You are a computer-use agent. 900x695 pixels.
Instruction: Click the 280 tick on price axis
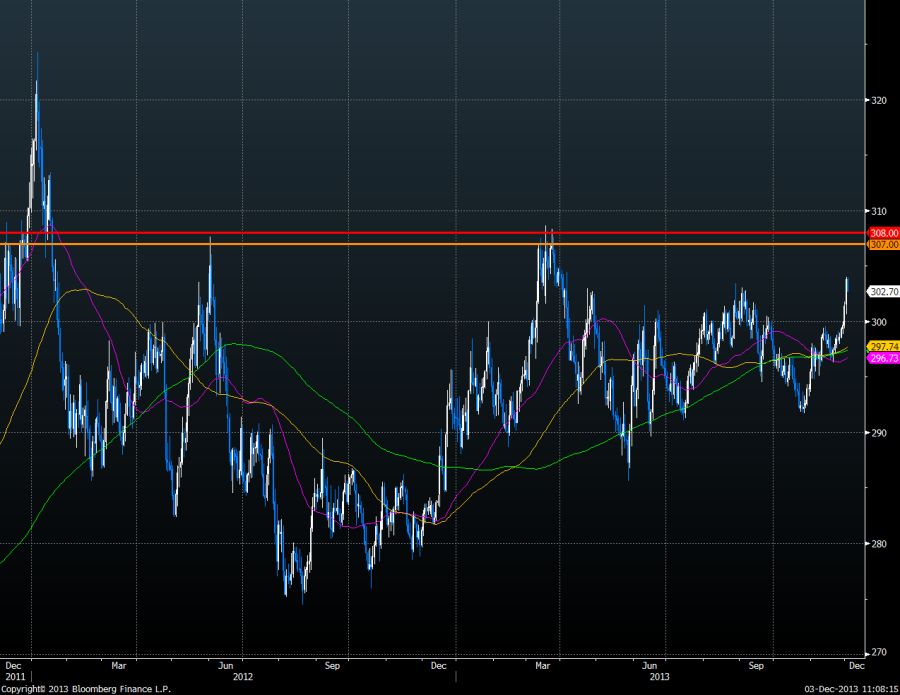878,544
